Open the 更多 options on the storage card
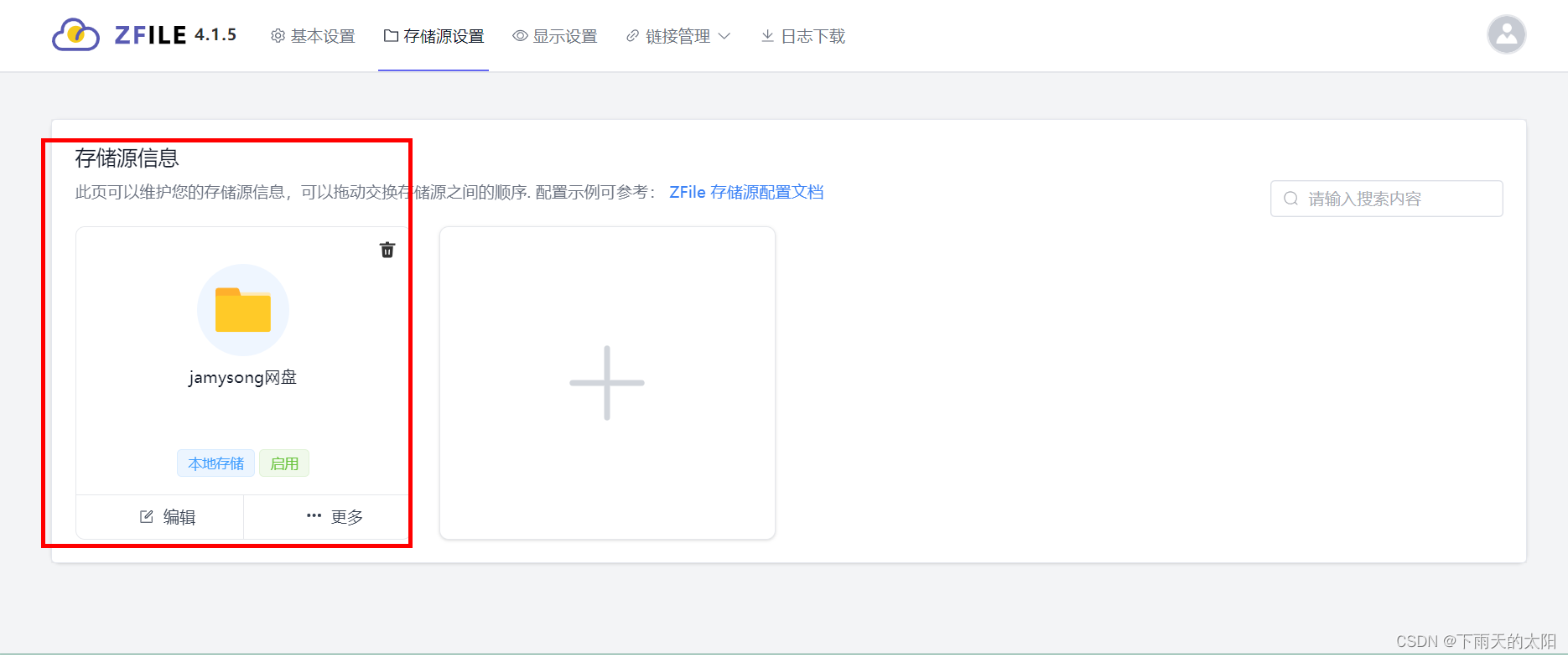 (x=335, y=516)
